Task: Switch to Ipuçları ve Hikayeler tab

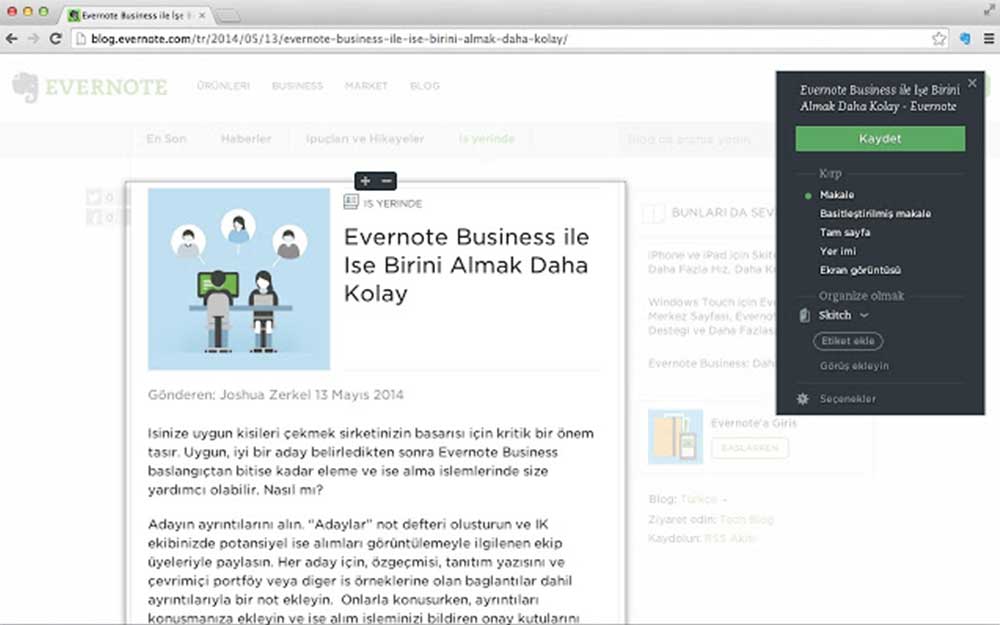Action: point(365,138)
